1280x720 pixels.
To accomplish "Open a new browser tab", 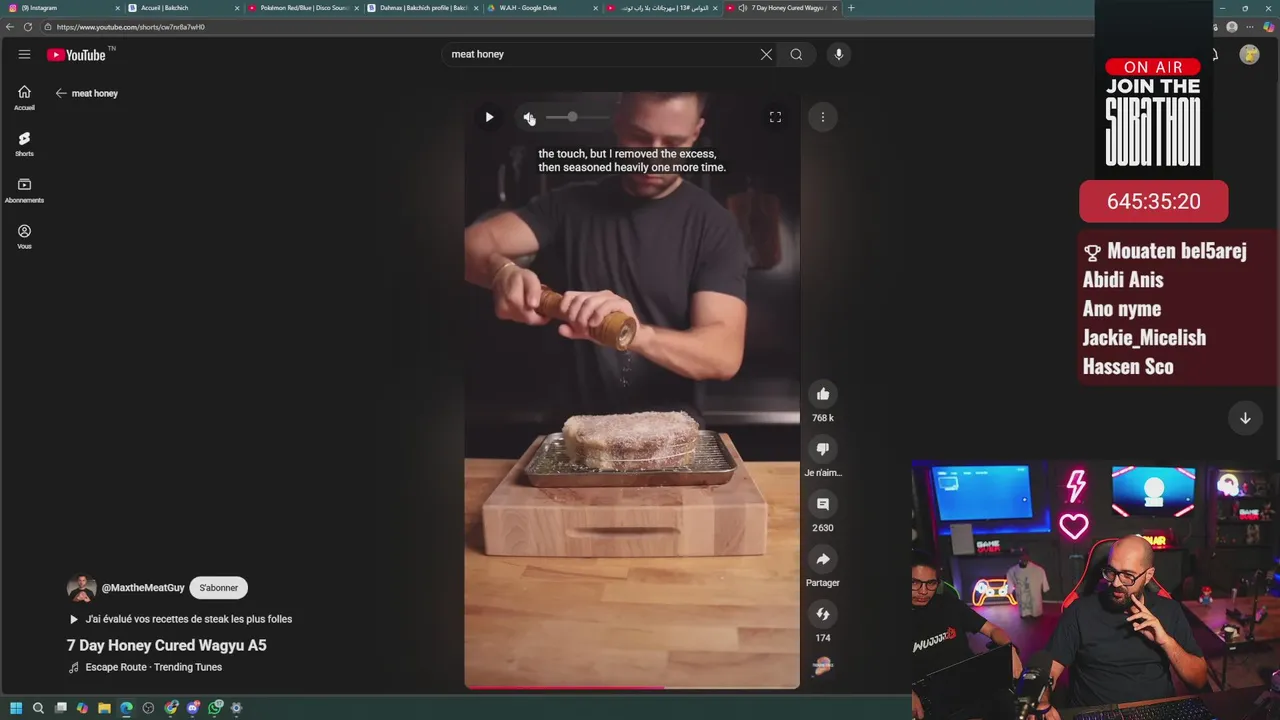I will tap(851, 8).
